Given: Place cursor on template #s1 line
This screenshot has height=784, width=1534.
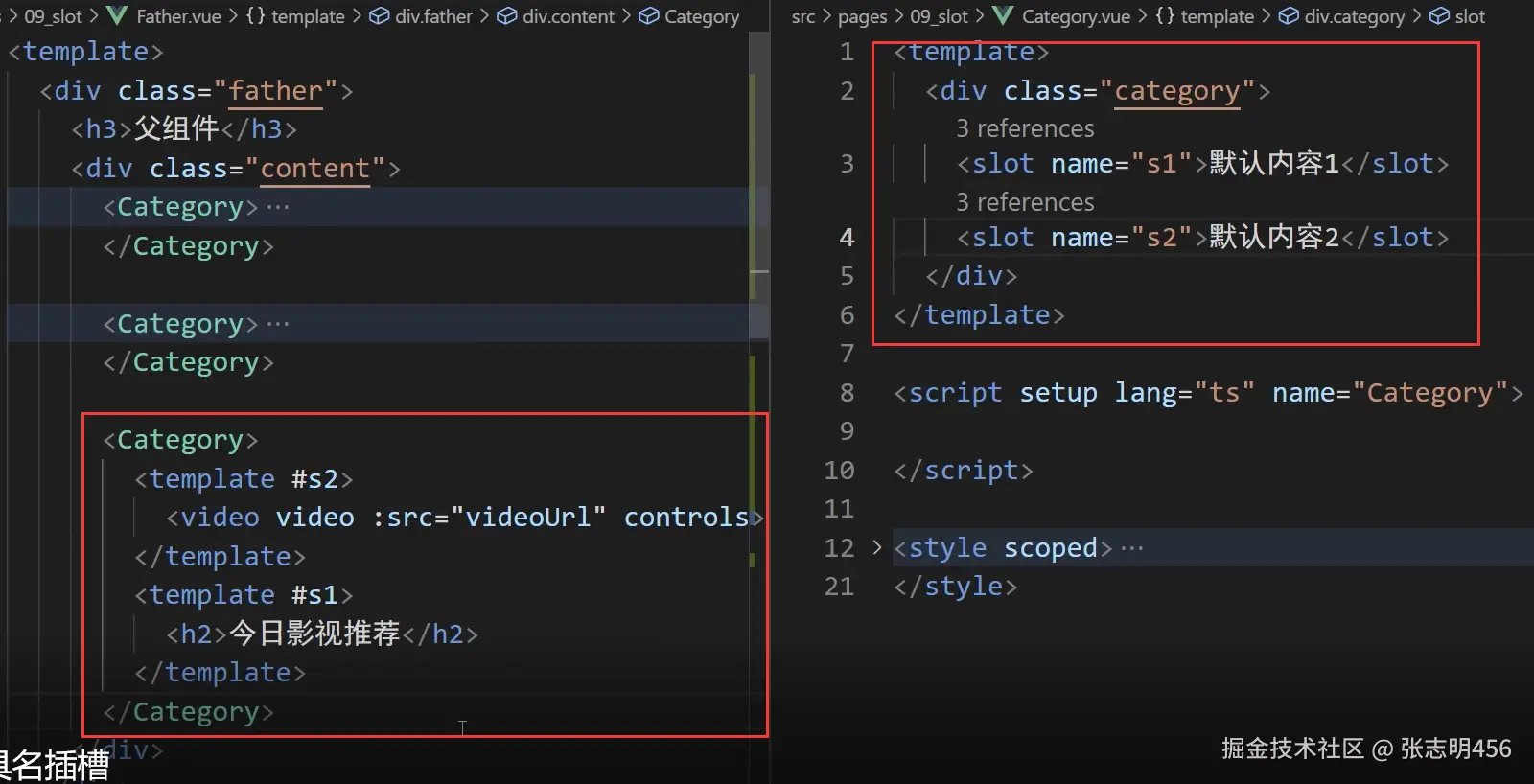Looking at the screenshot, I should pyautogui.click(x=244, y=595).
